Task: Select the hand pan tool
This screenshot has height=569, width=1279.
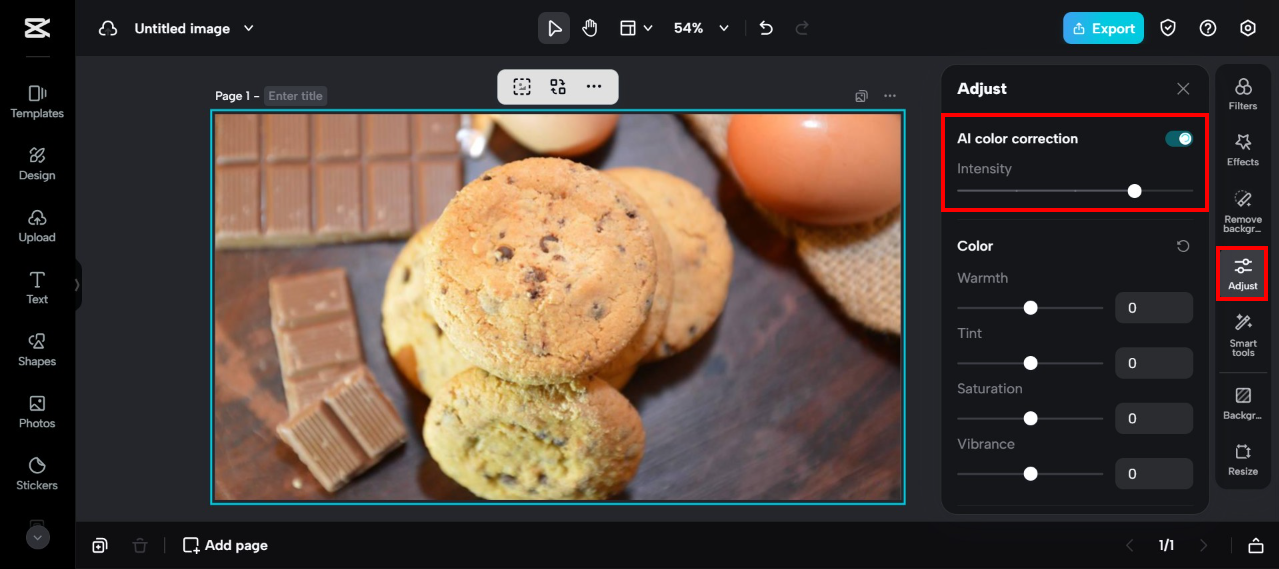Action: pyautogui.click(x=590, y=28)
